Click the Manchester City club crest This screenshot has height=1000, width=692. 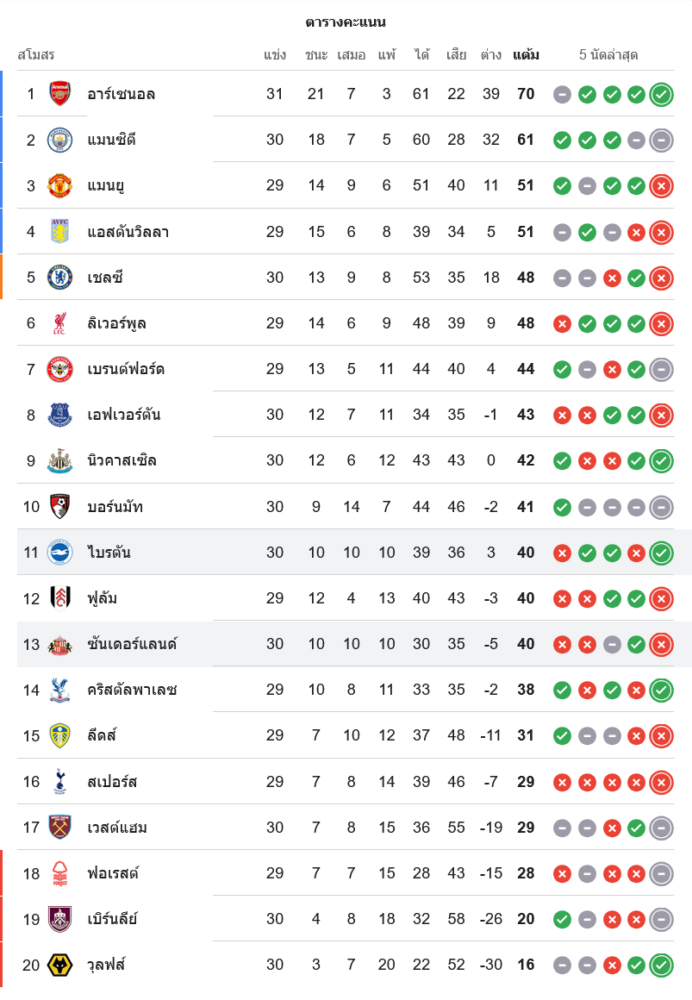pyautogui.click(x=61, y=140)
